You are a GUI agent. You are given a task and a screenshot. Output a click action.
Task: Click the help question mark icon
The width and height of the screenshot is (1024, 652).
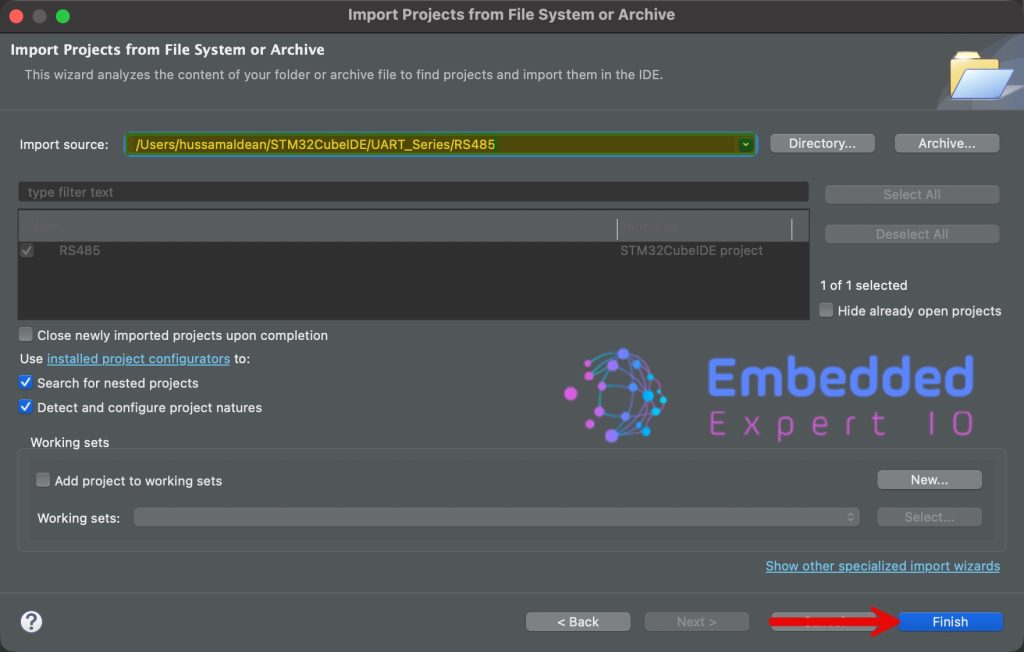pos(32,621)
